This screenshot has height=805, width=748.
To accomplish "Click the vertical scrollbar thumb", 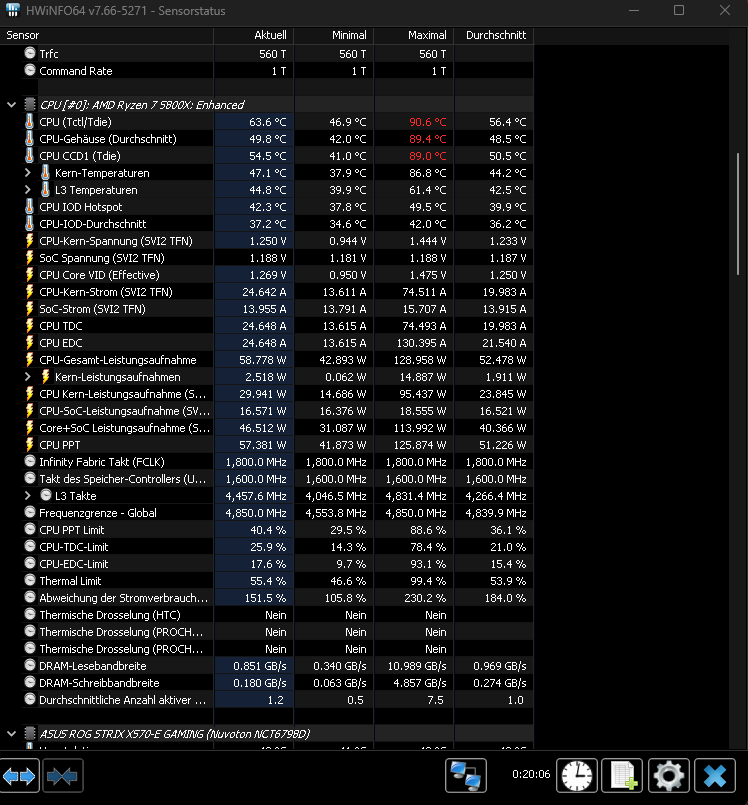I will click(x=738, y=214).
